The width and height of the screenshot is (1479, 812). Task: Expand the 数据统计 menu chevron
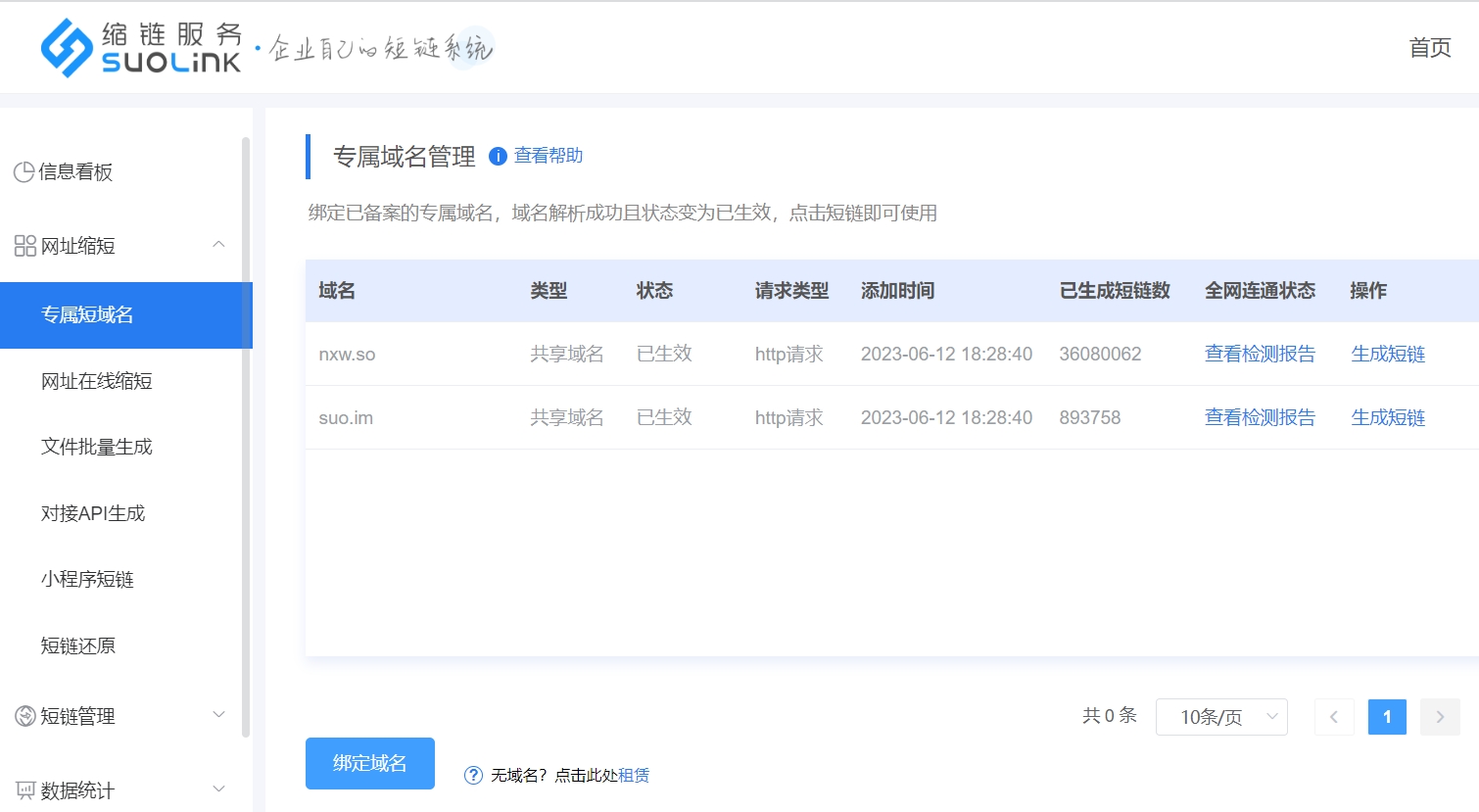coord(219,789)
